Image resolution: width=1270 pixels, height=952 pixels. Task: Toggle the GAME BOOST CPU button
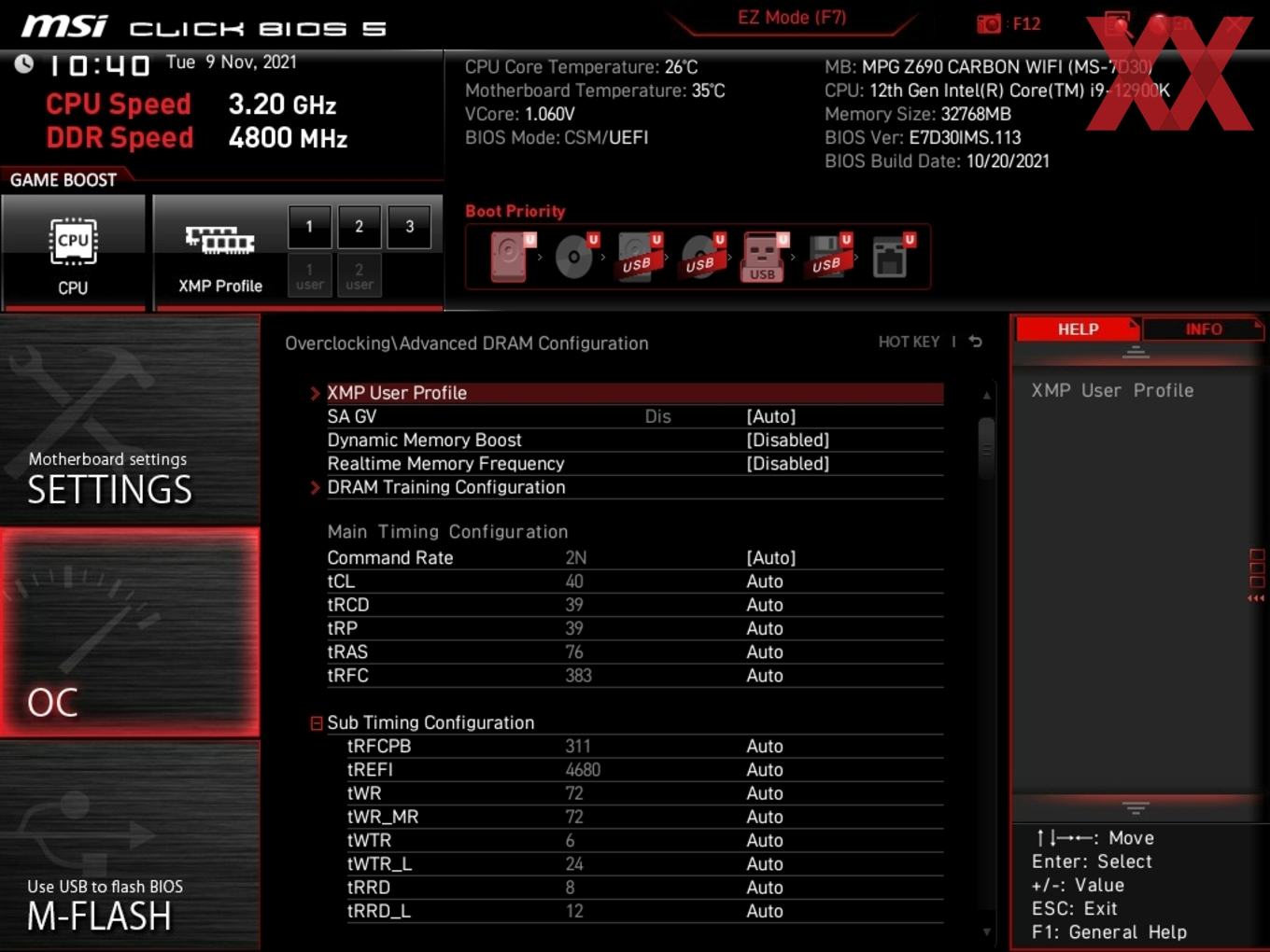click(x=74, y=252)
